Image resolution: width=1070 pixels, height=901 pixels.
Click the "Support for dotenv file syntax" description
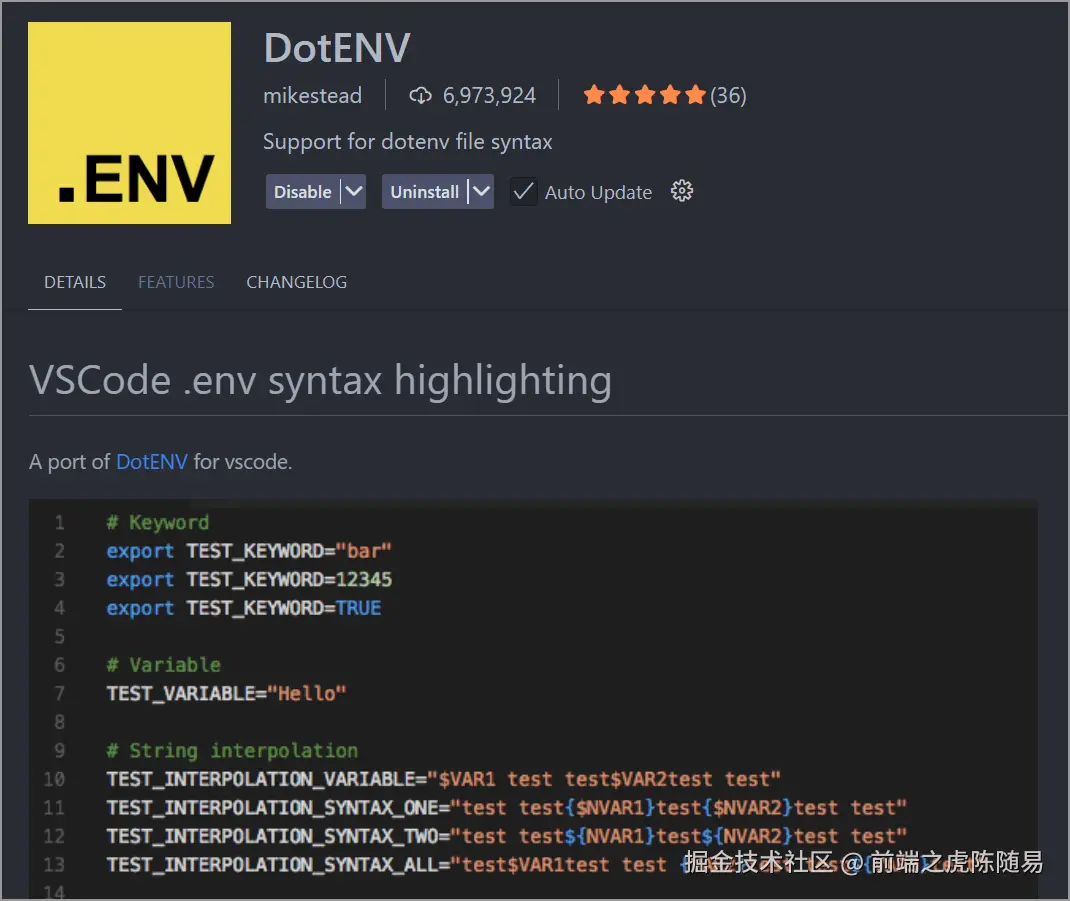[x=407, y=141]
